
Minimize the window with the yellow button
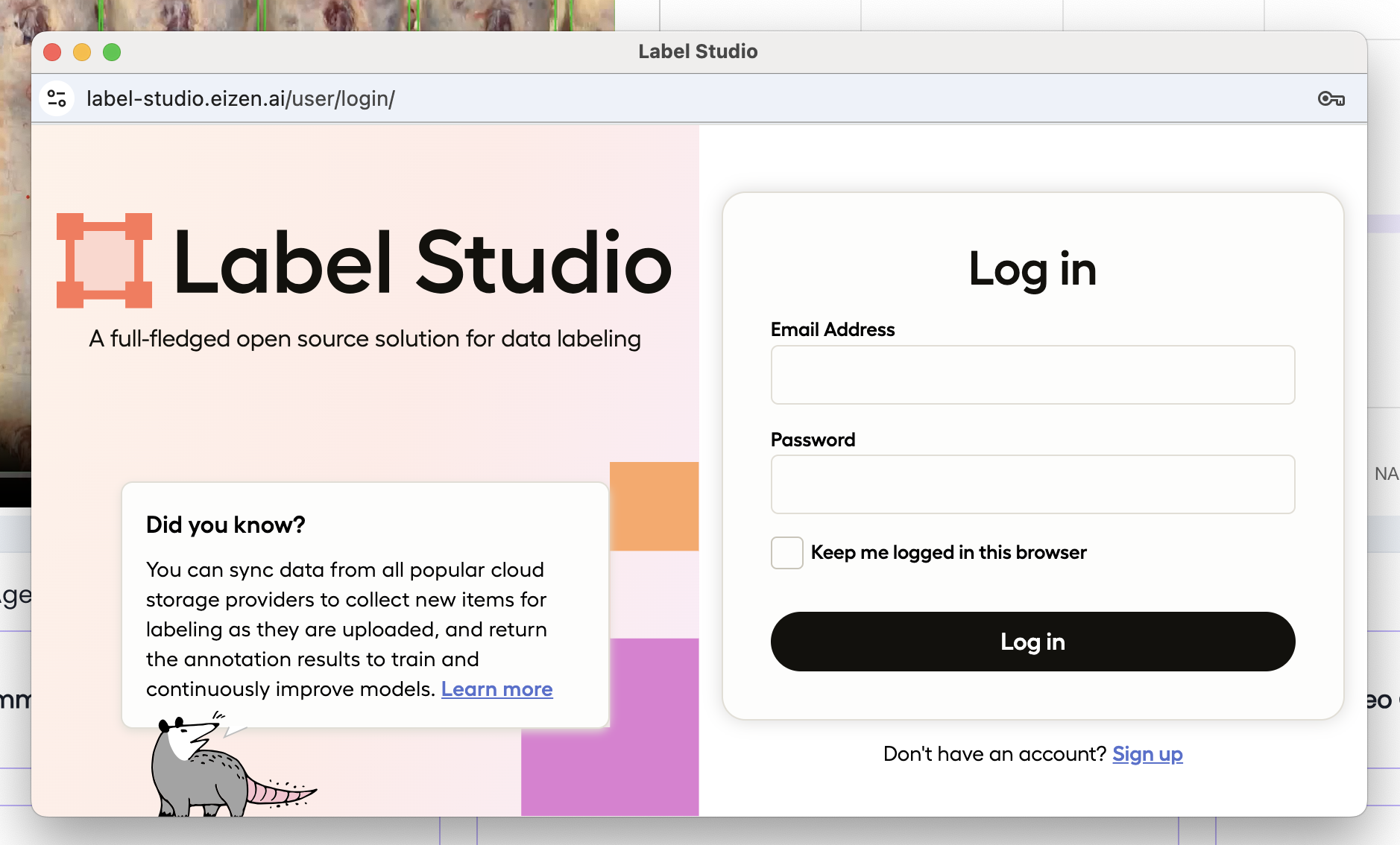[x=82, y=52]
